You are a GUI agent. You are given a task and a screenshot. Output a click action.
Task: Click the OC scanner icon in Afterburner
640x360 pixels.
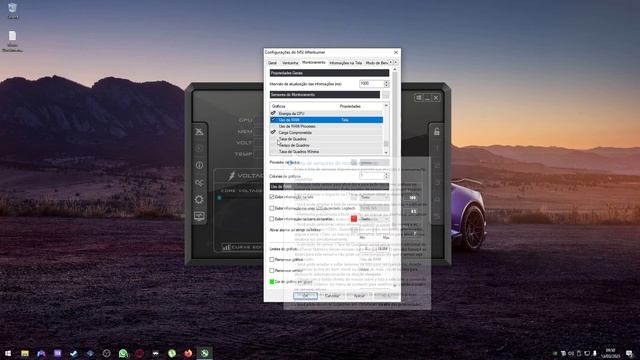[199, 182]
